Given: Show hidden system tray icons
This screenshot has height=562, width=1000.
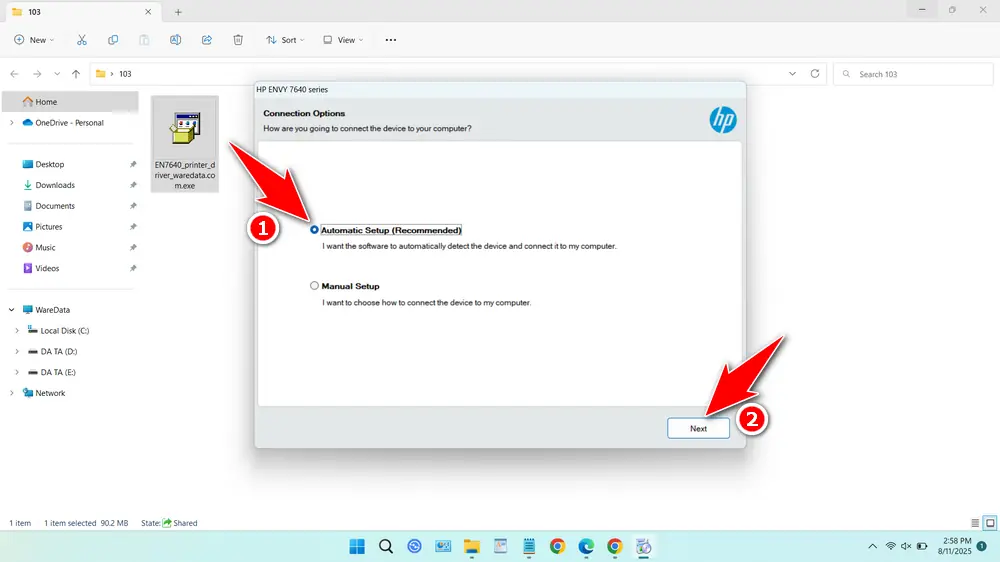Looking at the screenshot, I should tap(872, 546).
